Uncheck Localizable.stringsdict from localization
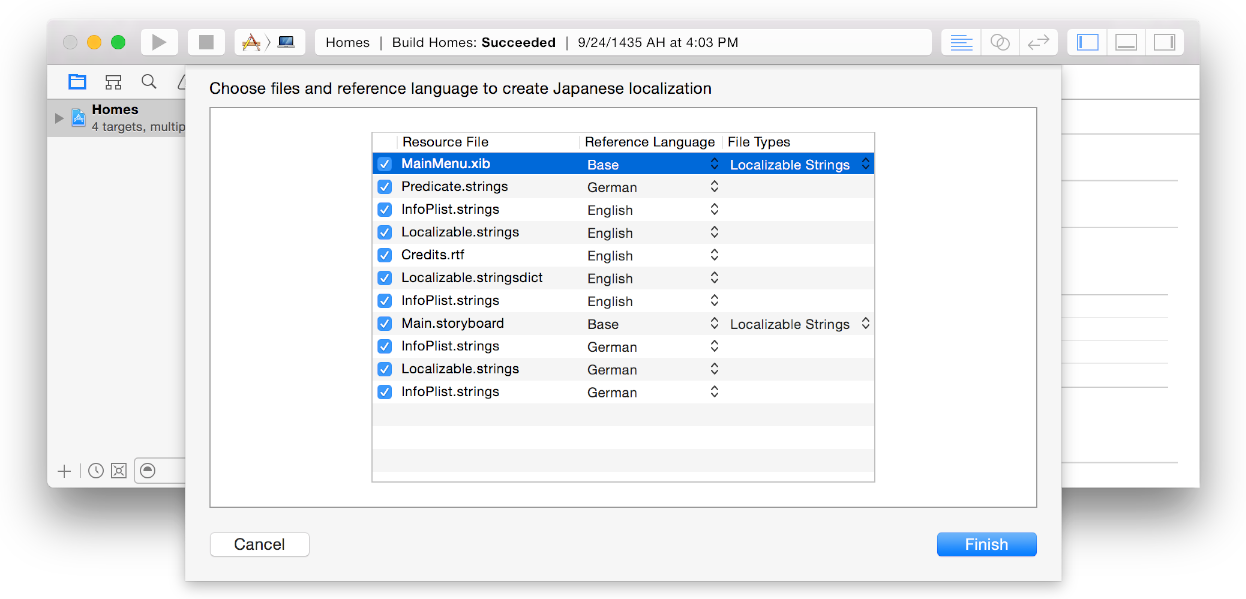The height and width of the screenshot is (599, 1246). tap(385, 277)
